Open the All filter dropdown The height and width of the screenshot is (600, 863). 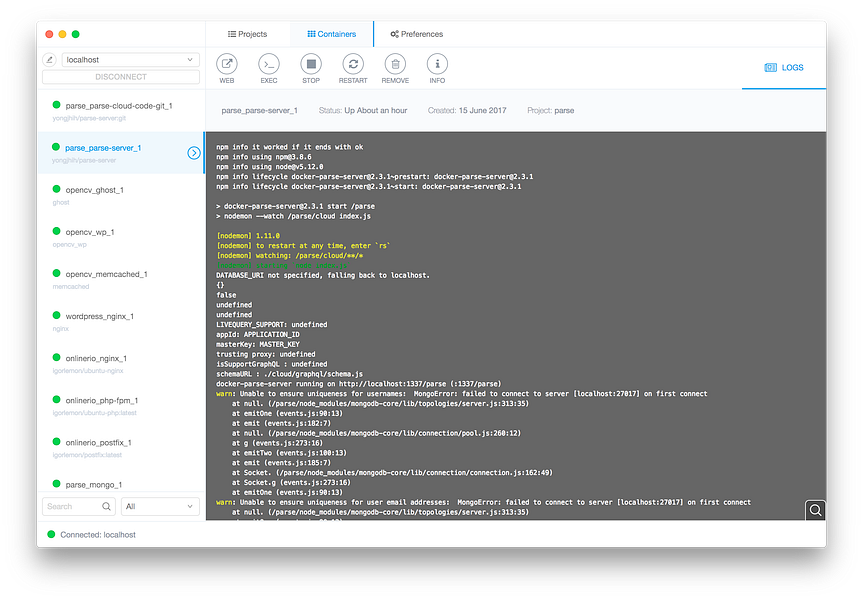(x=160, y=506)
